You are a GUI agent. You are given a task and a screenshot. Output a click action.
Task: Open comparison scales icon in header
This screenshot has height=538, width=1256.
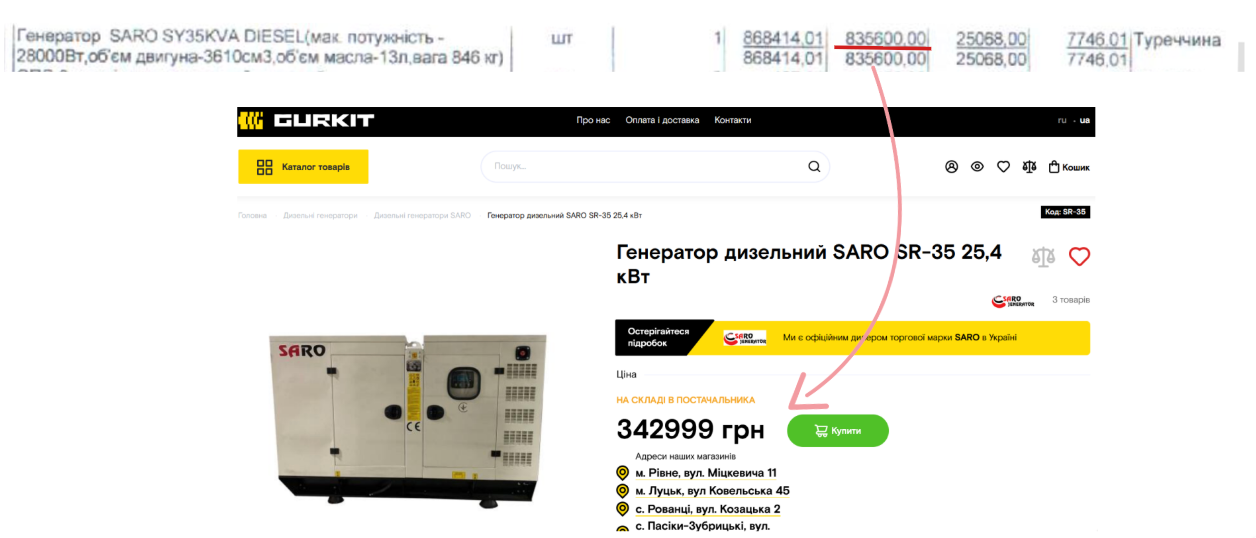pos(1029,167)
